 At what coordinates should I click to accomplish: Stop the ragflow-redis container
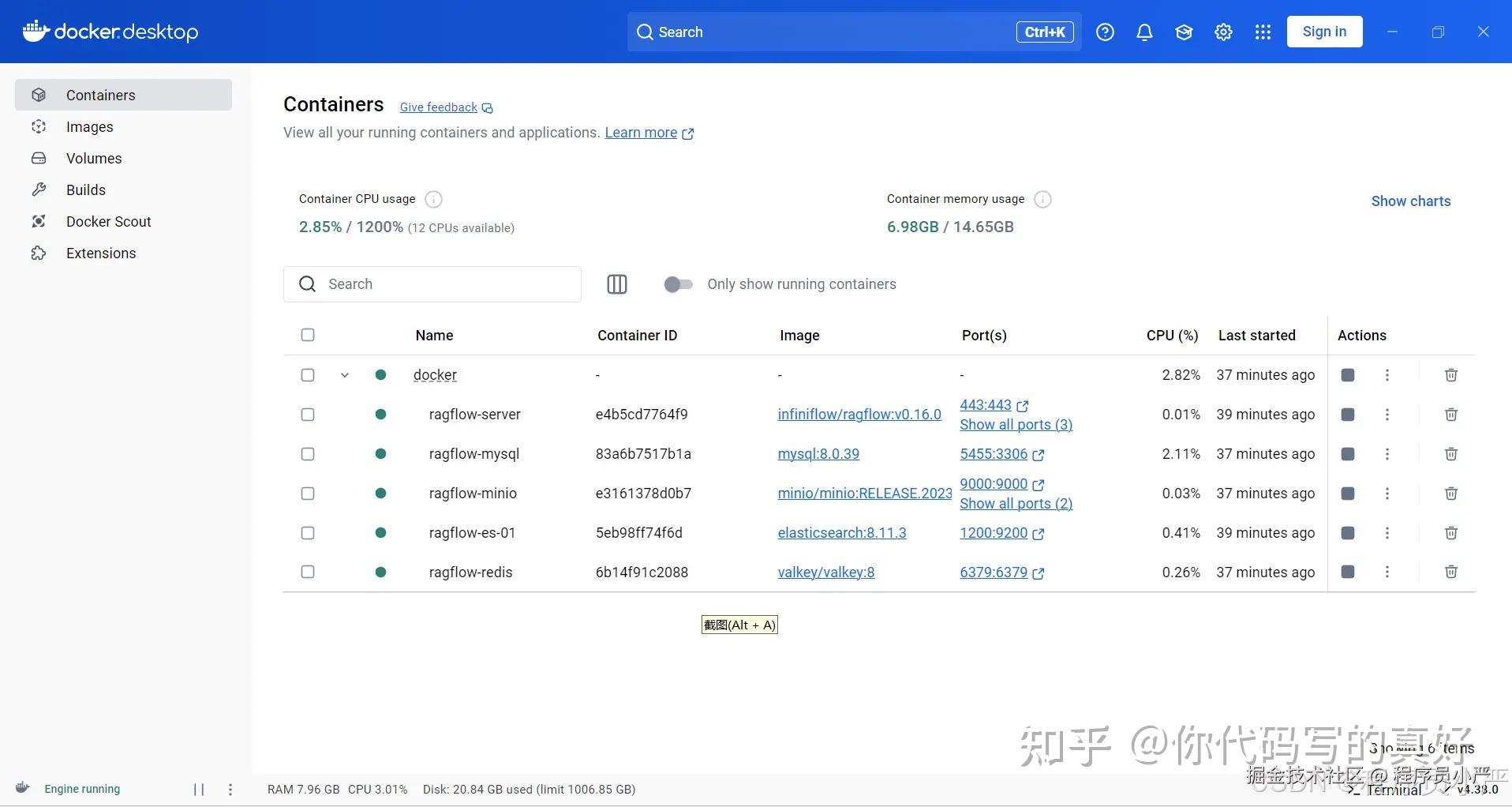(x=1348, y=572)
